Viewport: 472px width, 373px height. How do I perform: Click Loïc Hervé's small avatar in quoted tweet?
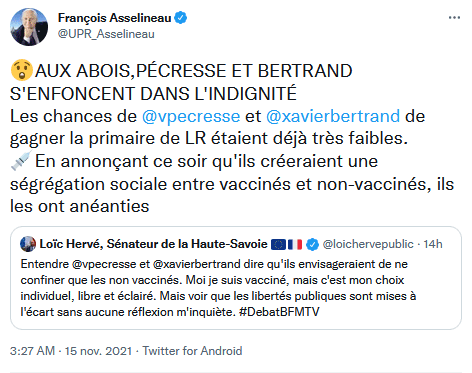point(28,244)
